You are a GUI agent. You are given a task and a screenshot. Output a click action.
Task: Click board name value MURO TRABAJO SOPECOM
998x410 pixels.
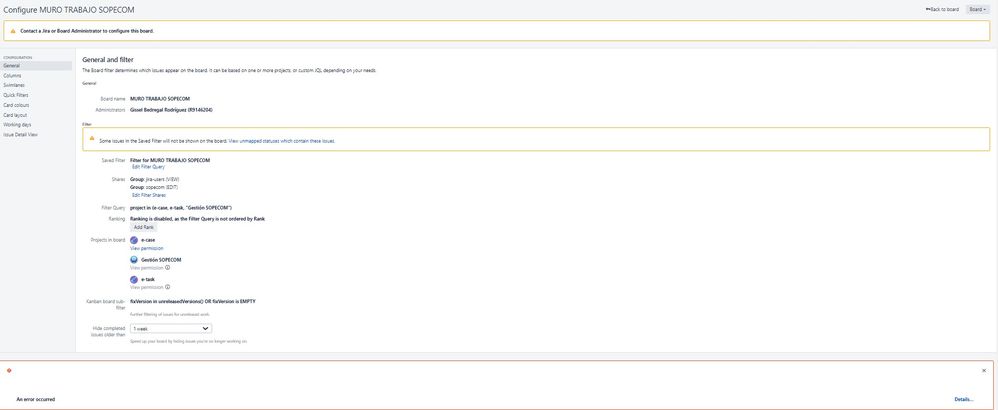[160, 99]
